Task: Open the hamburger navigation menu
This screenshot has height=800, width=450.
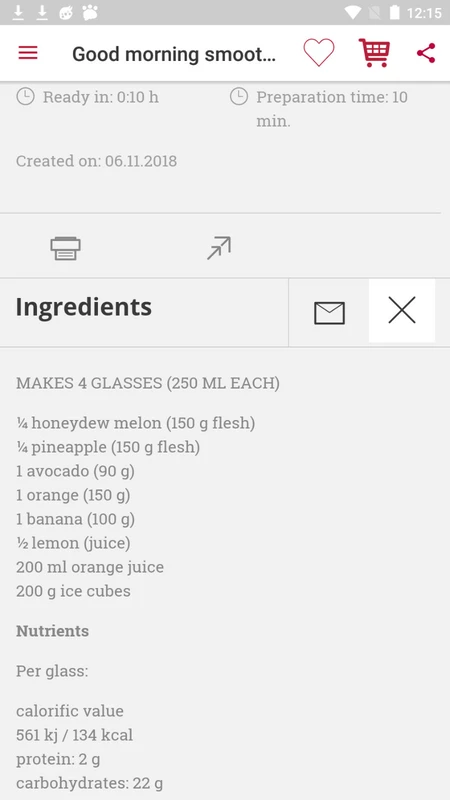Action: click(x=28, y=53)
